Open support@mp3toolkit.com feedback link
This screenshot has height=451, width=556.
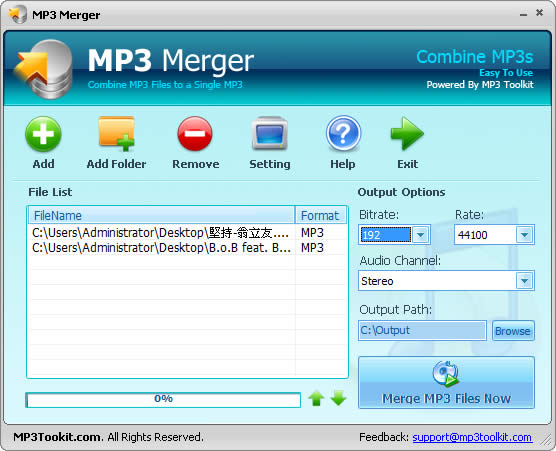tap(472, 437)
